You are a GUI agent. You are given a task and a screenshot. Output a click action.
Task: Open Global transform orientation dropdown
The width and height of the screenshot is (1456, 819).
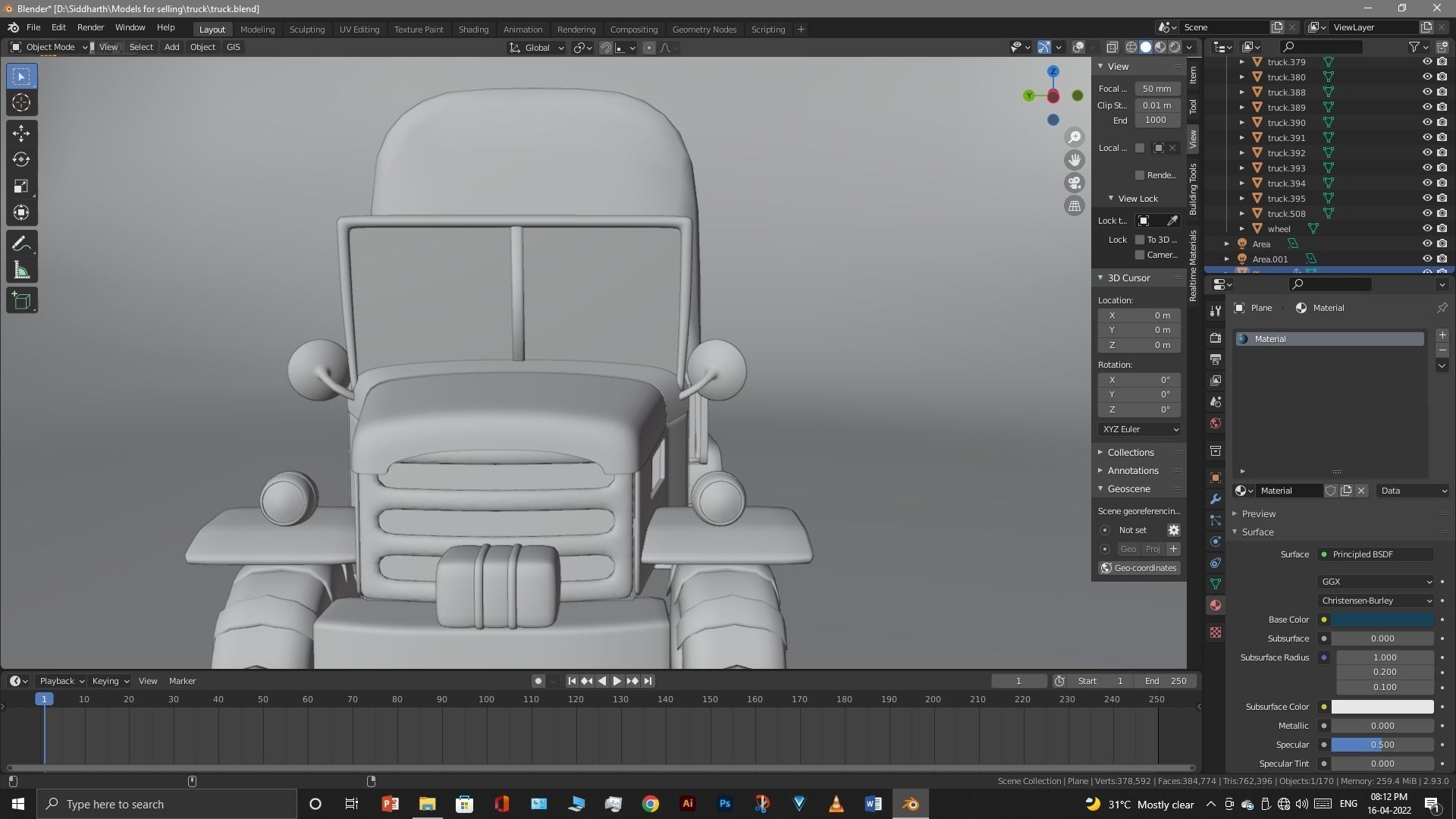[x=536, y=48]
